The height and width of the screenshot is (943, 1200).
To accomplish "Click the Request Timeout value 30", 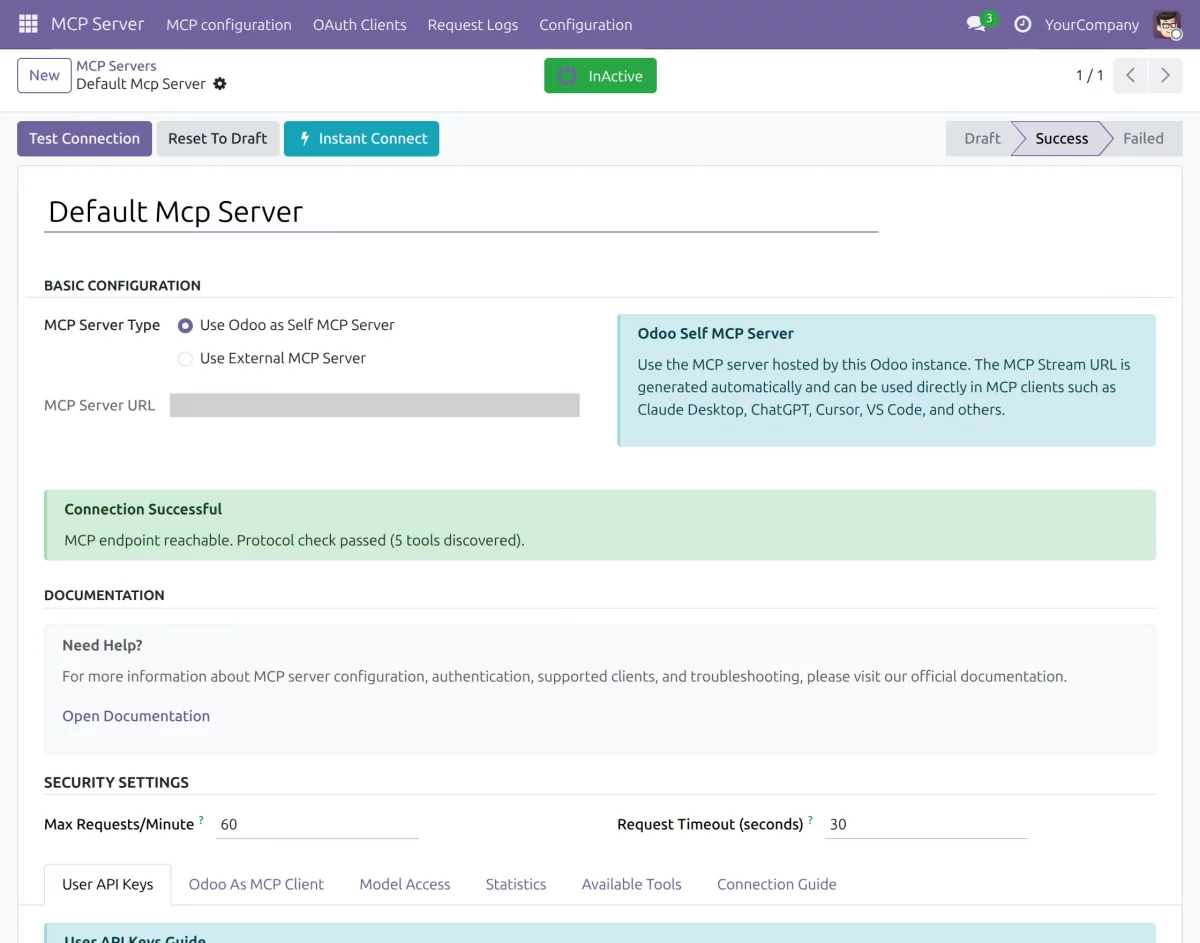I will click(926, 825).
